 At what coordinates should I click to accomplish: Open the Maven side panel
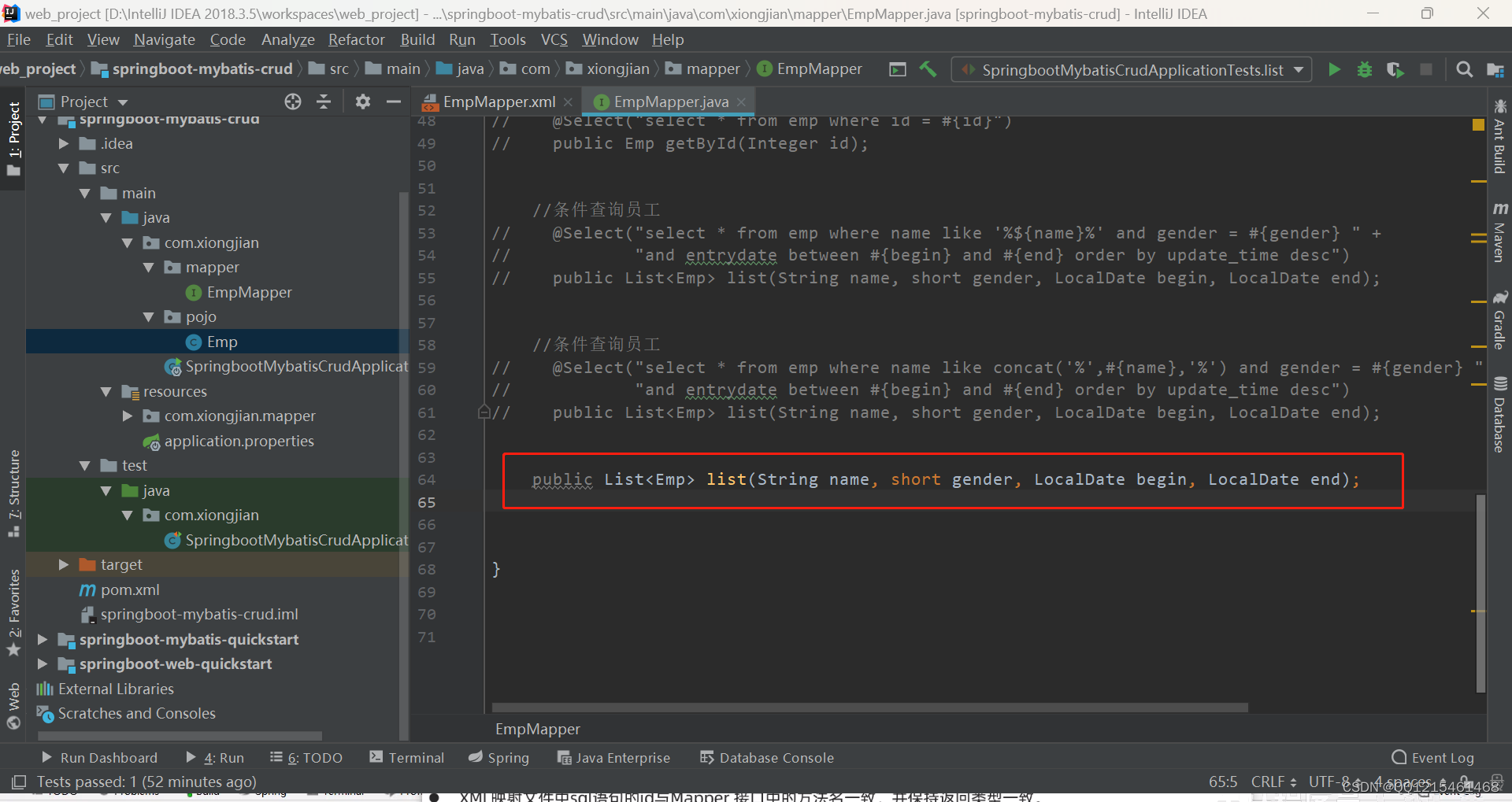(1499, 232)
